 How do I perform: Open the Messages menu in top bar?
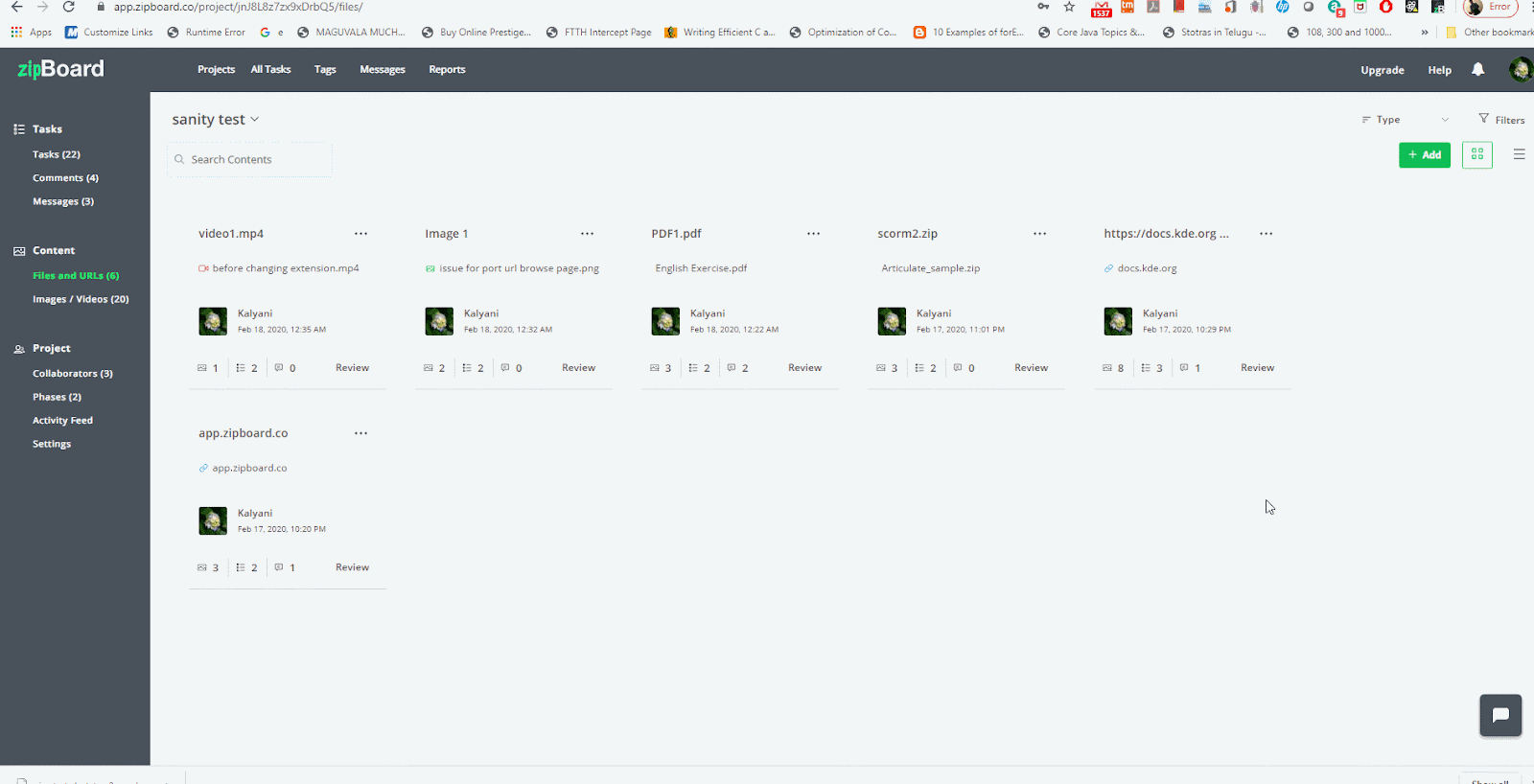383,70
